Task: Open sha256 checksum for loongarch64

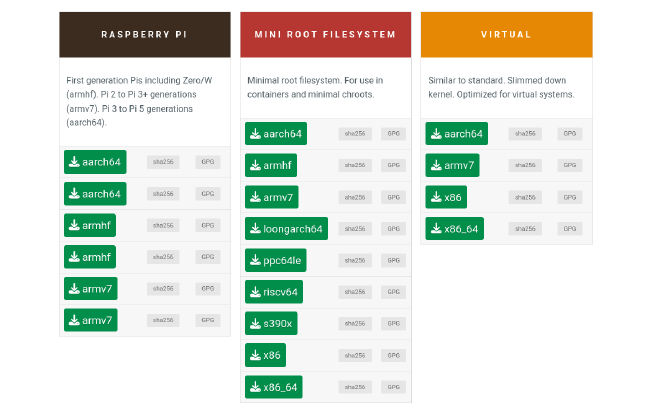Action: click(355, 229)
